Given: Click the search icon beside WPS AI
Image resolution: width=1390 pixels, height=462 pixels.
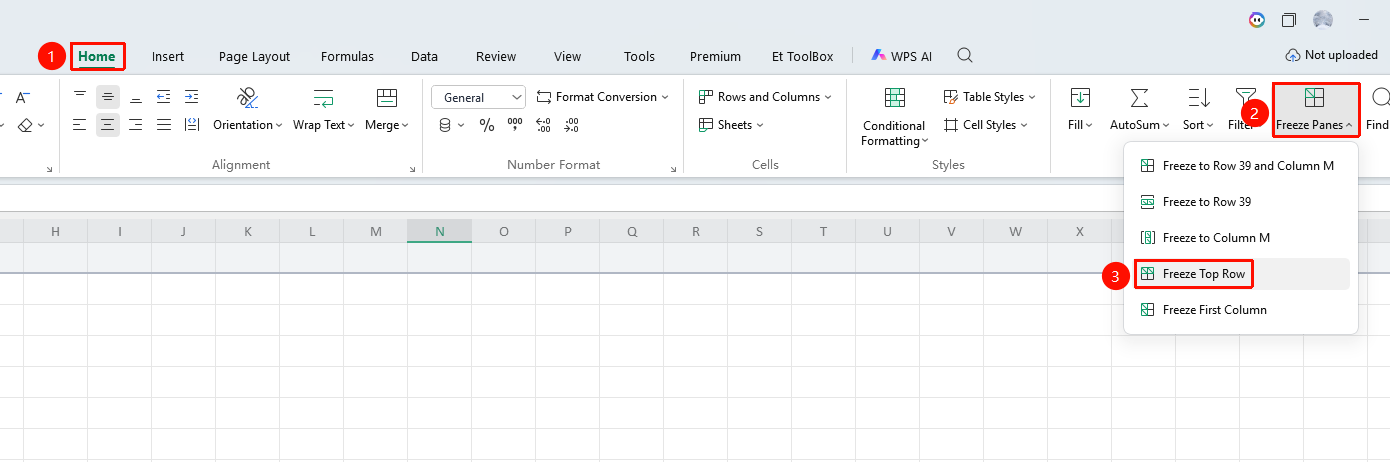Looking at the screenshot, I should [965, 55].
